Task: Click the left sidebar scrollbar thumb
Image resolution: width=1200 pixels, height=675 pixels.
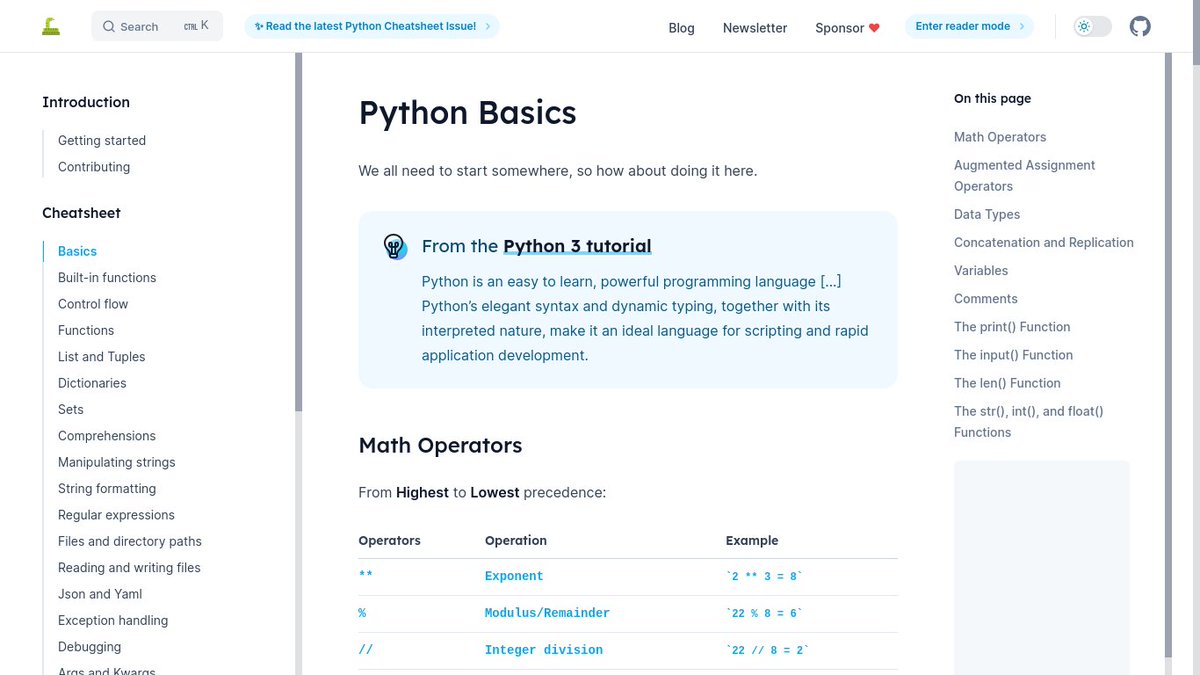Action: [298, 232]
